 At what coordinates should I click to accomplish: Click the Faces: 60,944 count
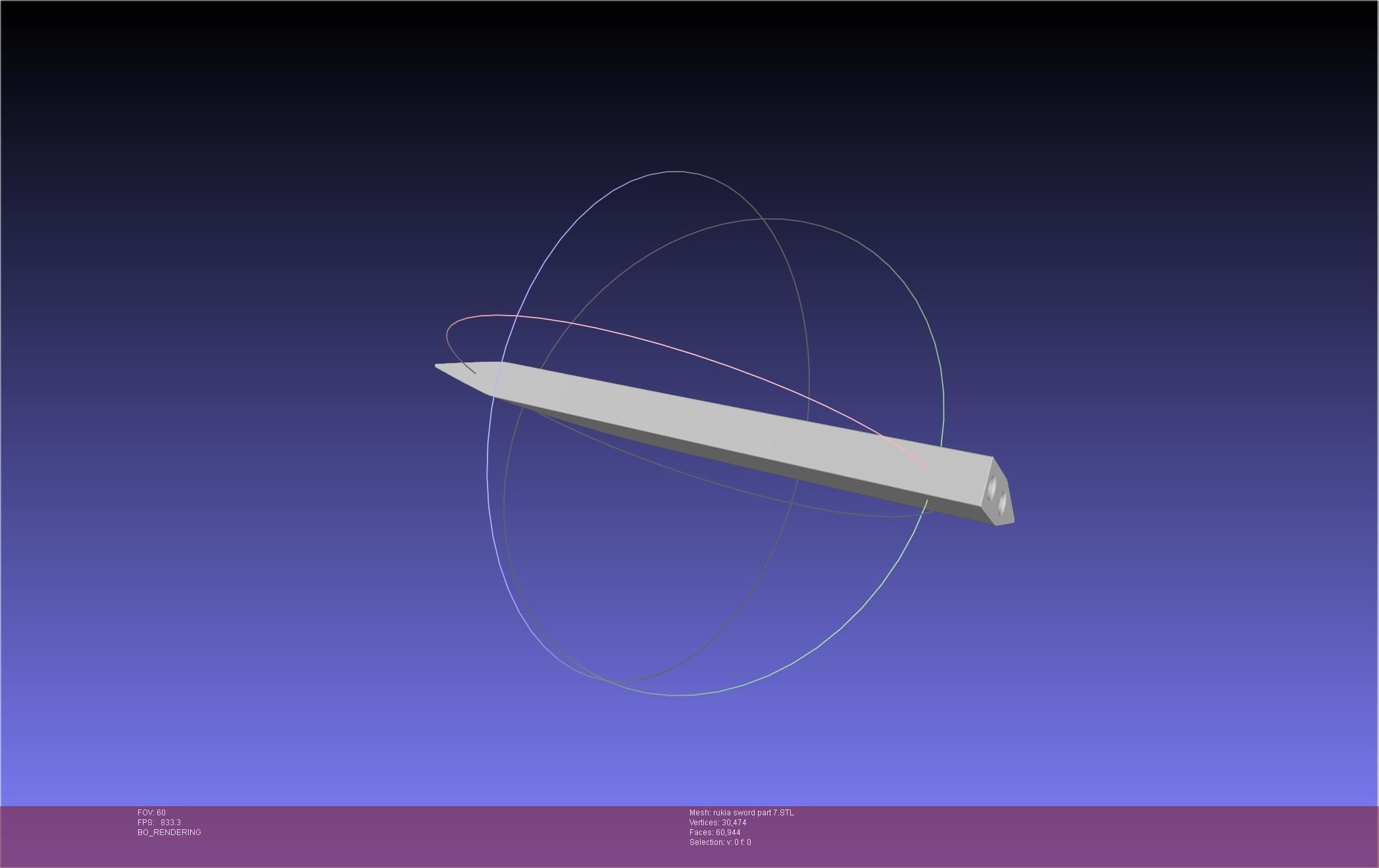coord(715,832)
